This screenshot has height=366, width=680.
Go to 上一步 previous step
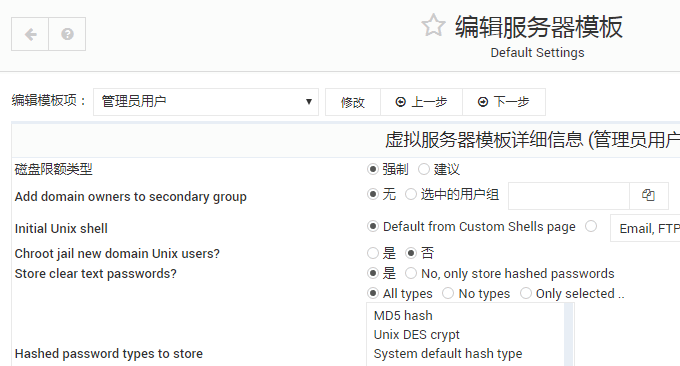click(x=421, y=102)
